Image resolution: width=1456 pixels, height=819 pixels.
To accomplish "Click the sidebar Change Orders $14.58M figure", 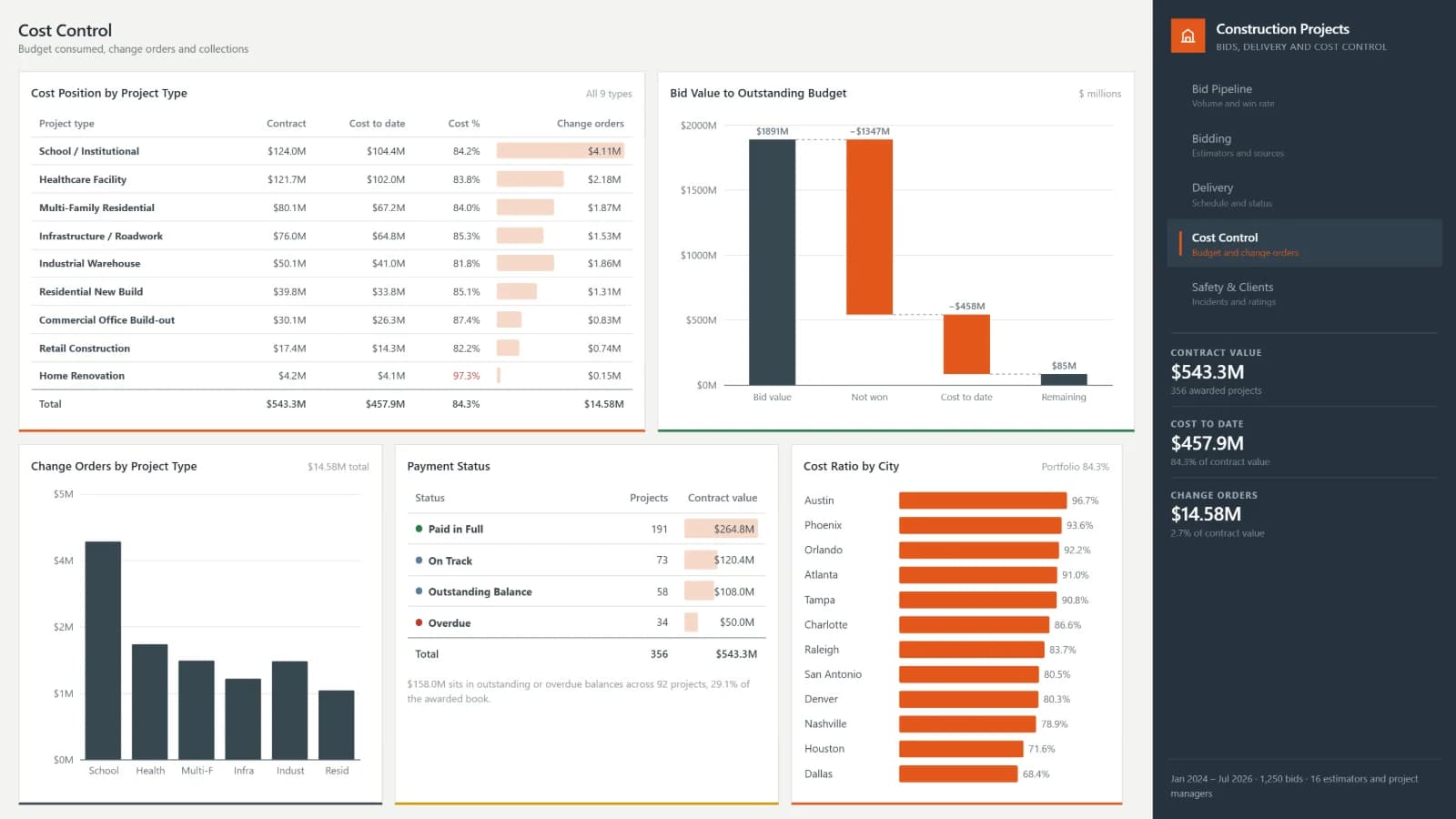I will 1206,514.
